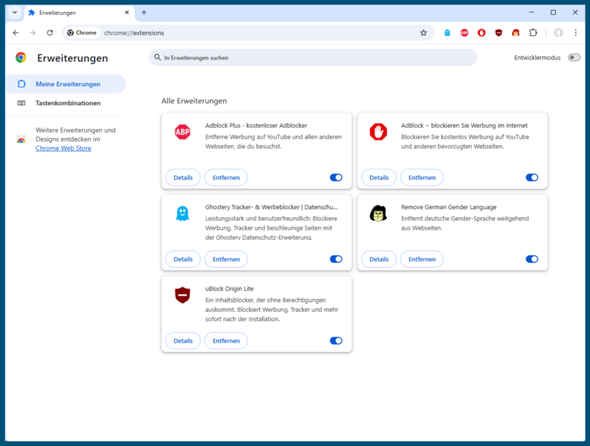The height and width of the screenshot is (446, 590).
Task: Click the Entwicklermodus label
Action: point(537,58)
